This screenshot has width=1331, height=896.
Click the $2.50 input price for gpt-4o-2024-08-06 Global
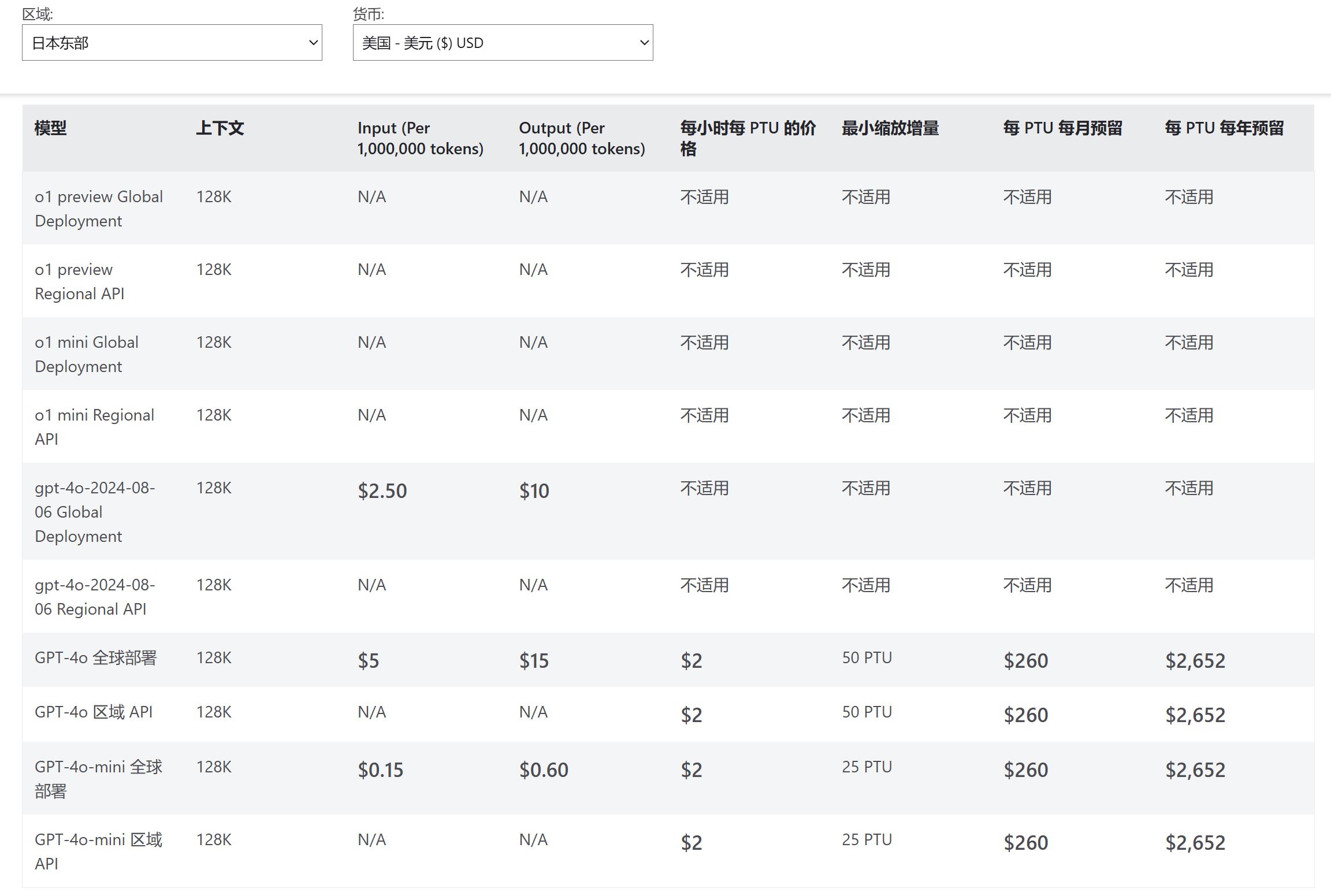tap(382, 491)
